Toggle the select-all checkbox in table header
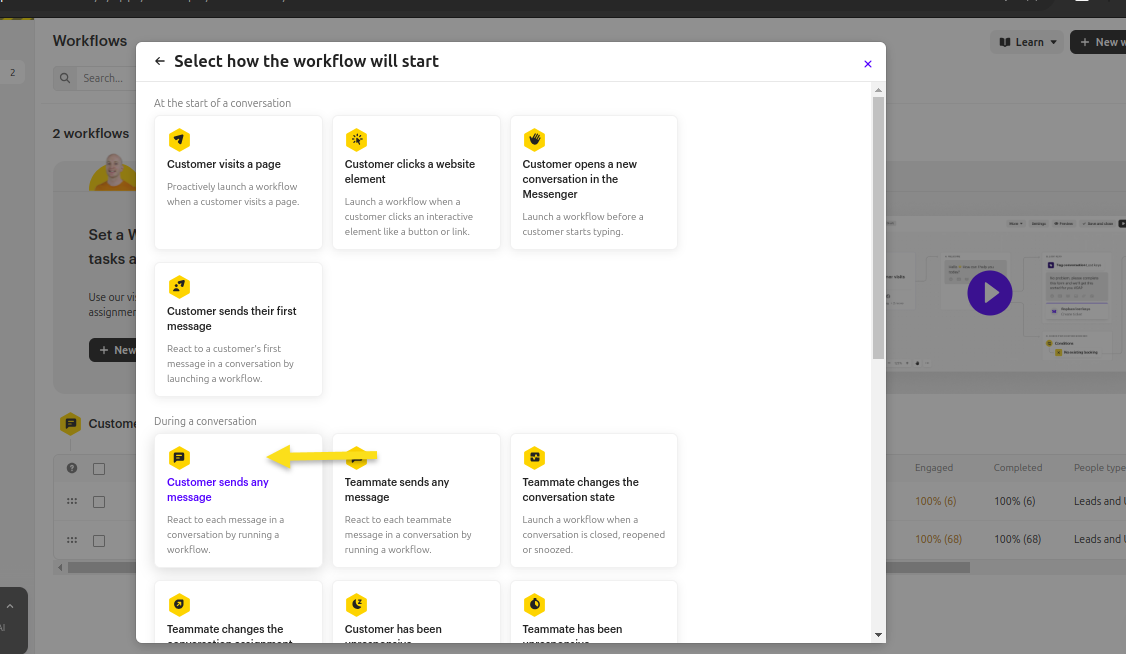Image resolution: width=1126 pixels, height=654 pixels. coord(99,469)
